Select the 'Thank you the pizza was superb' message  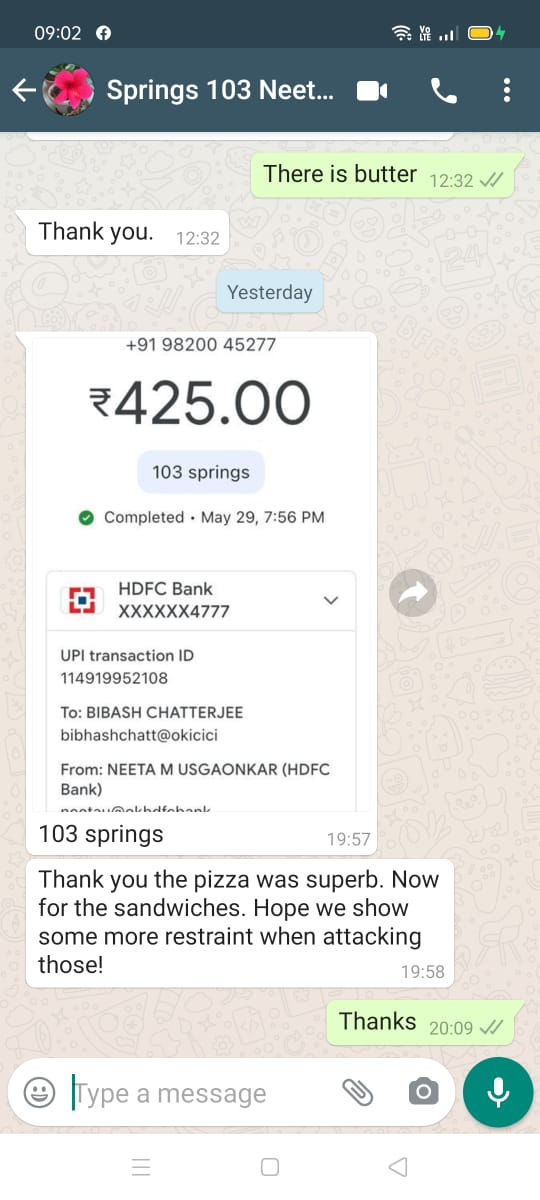pyautogui.click(x=239, y=923)
